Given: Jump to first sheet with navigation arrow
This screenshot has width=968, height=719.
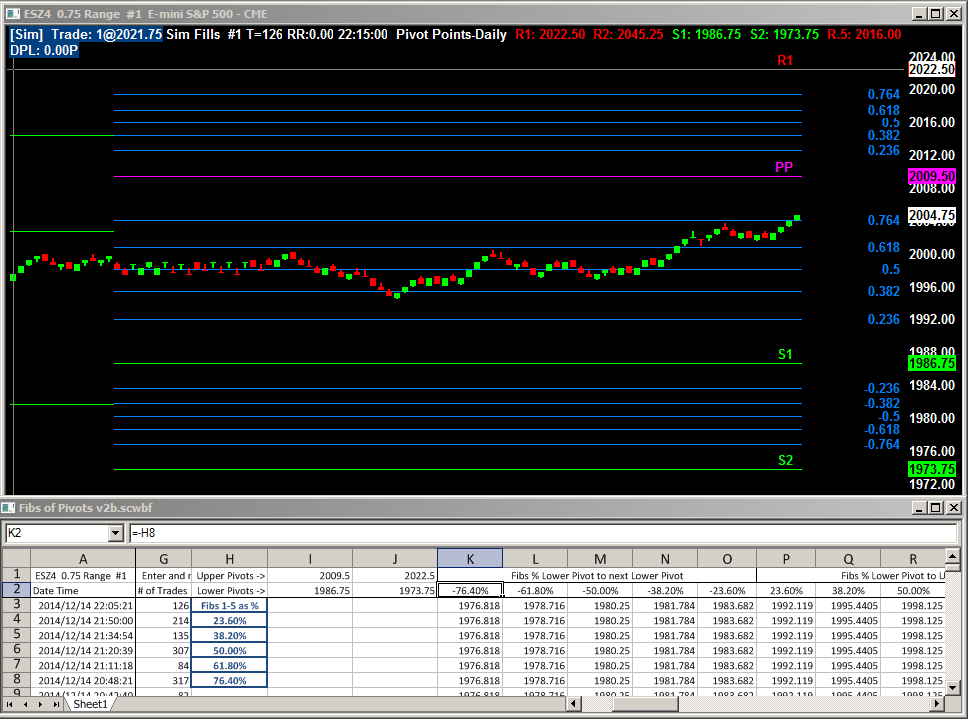Looking at the screenshot, I should coord(11,704).
